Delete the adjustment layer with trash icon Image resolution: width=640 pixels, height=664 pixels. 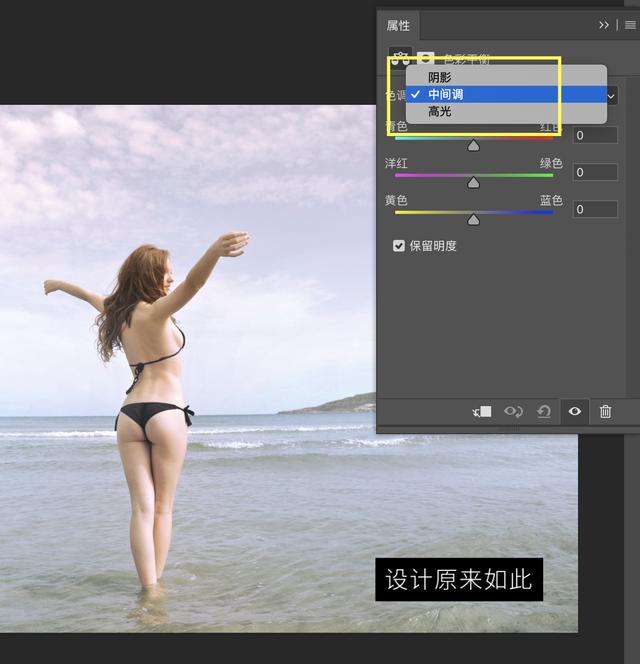point(605,411)
